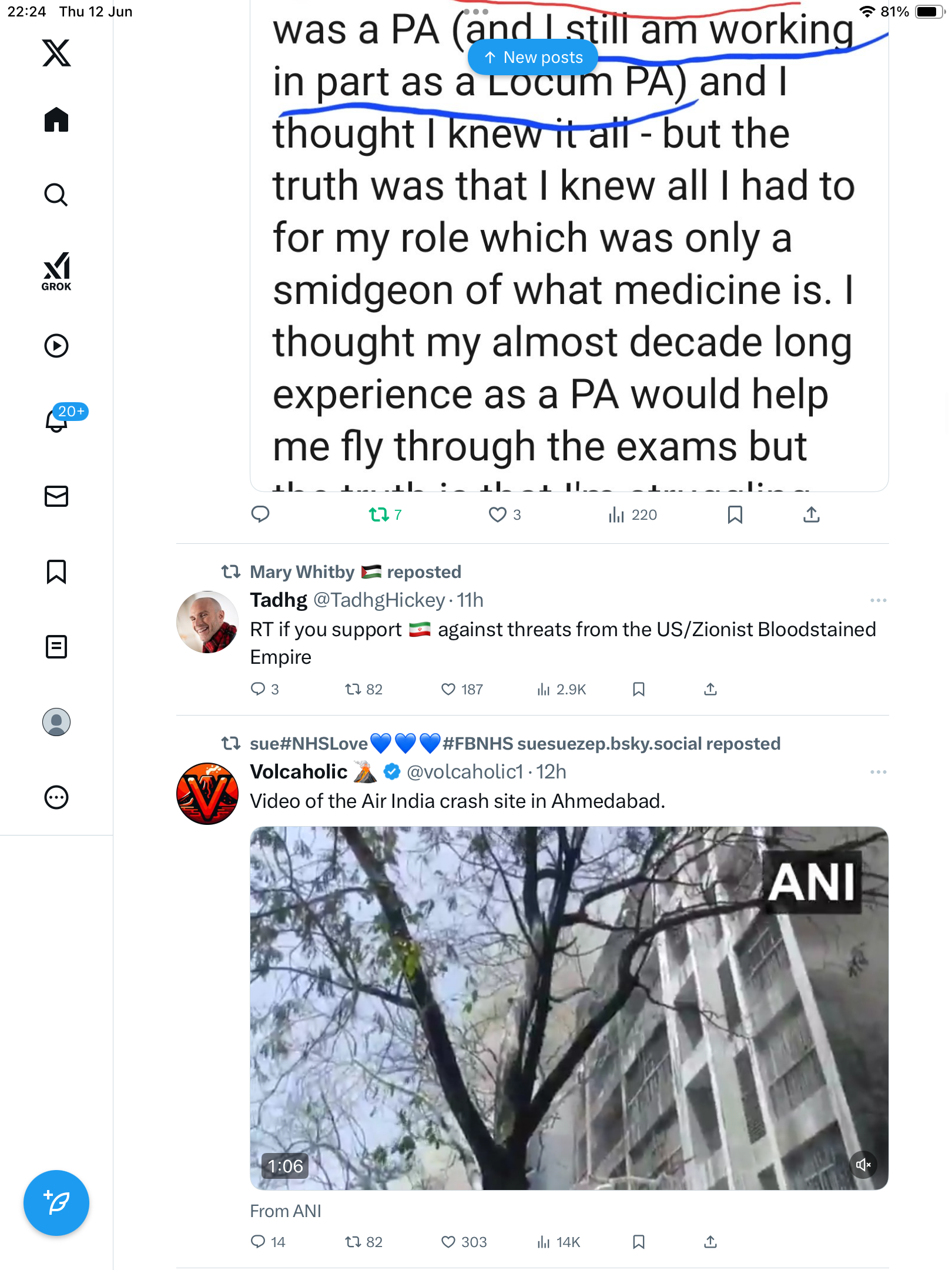This screenshot has height=1270, width=952.
Task: Open more options on Volcaholic's post
Action: [x=878, y=772]
